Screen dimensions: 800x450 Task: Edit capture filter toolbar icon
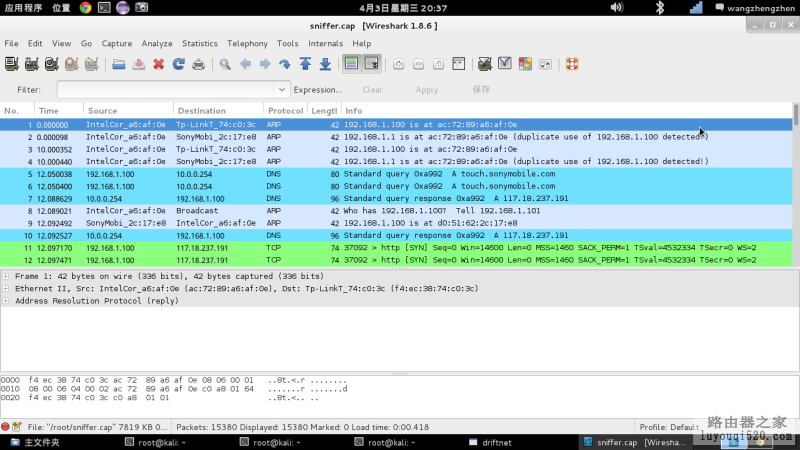point(485,64)
